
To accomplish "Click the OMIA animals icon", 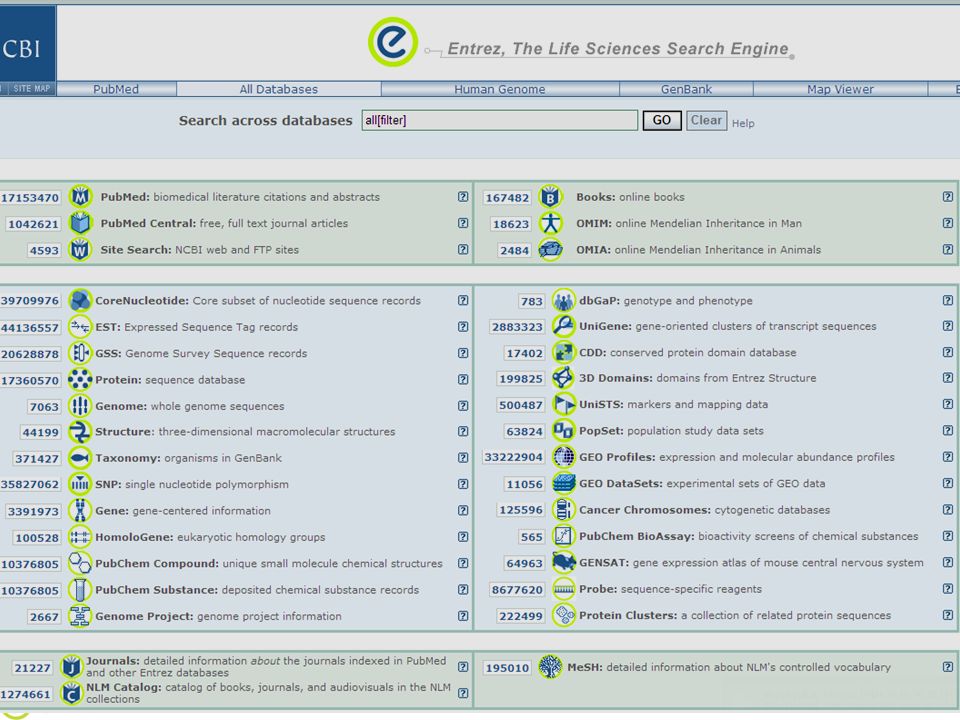I will point(550,250).
